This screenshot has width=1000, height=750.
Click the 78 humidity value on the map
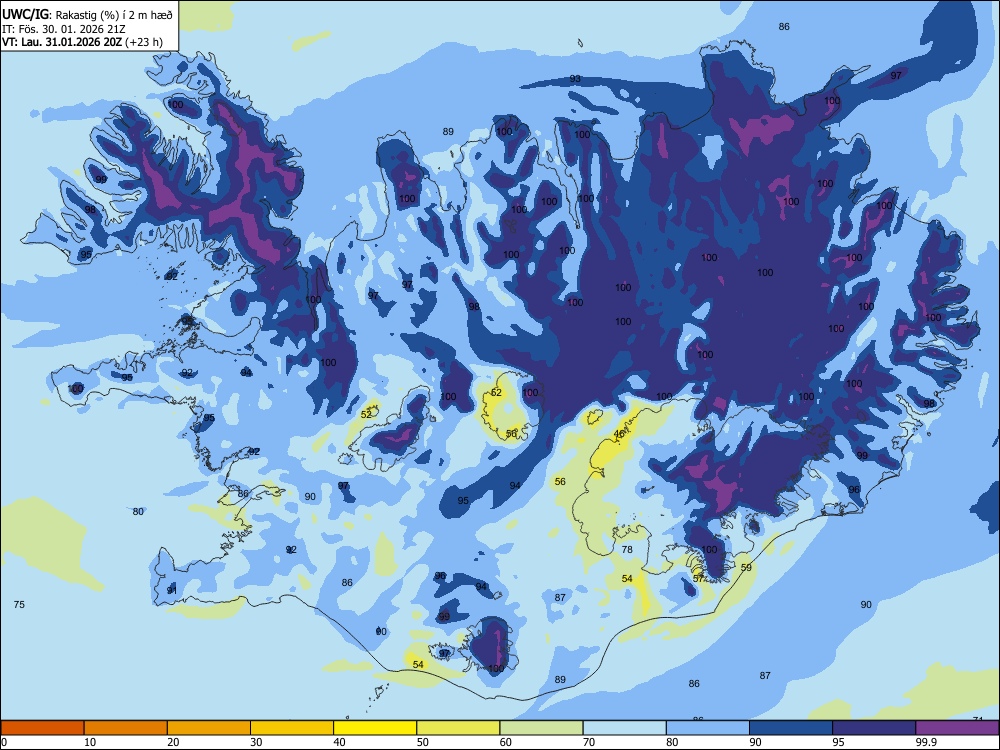627,549
